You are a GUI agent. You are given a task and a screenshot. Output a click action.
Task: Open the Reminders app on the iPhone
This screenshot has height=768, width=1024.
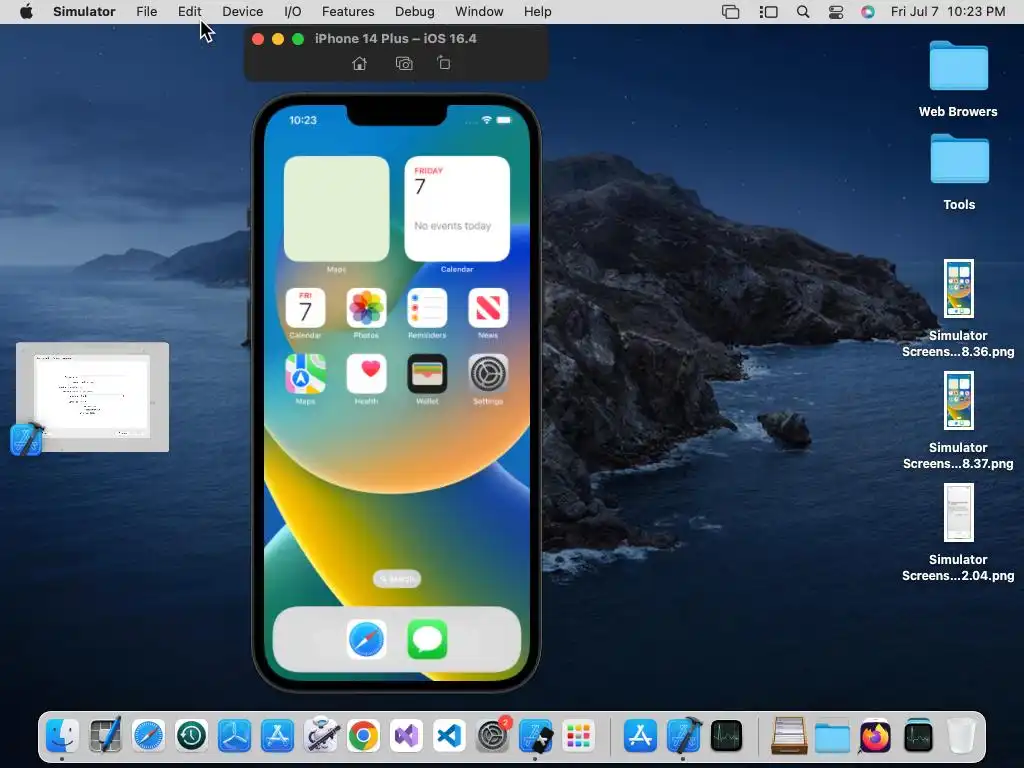tap(427, 308)
